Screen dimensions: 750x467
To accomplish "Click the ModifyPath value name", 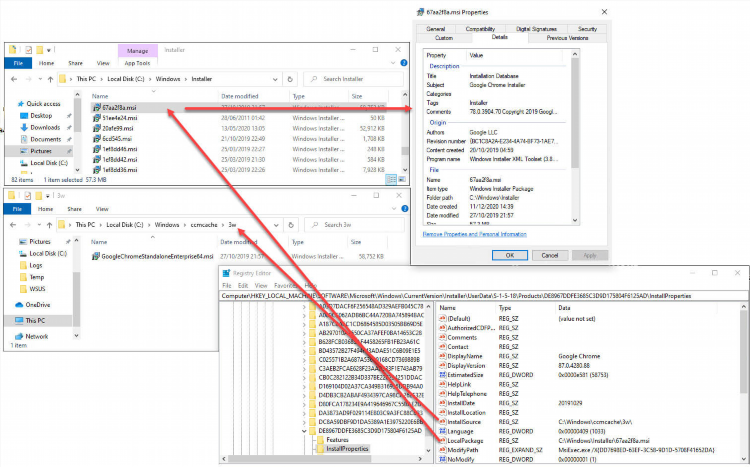I will point(463,450).
